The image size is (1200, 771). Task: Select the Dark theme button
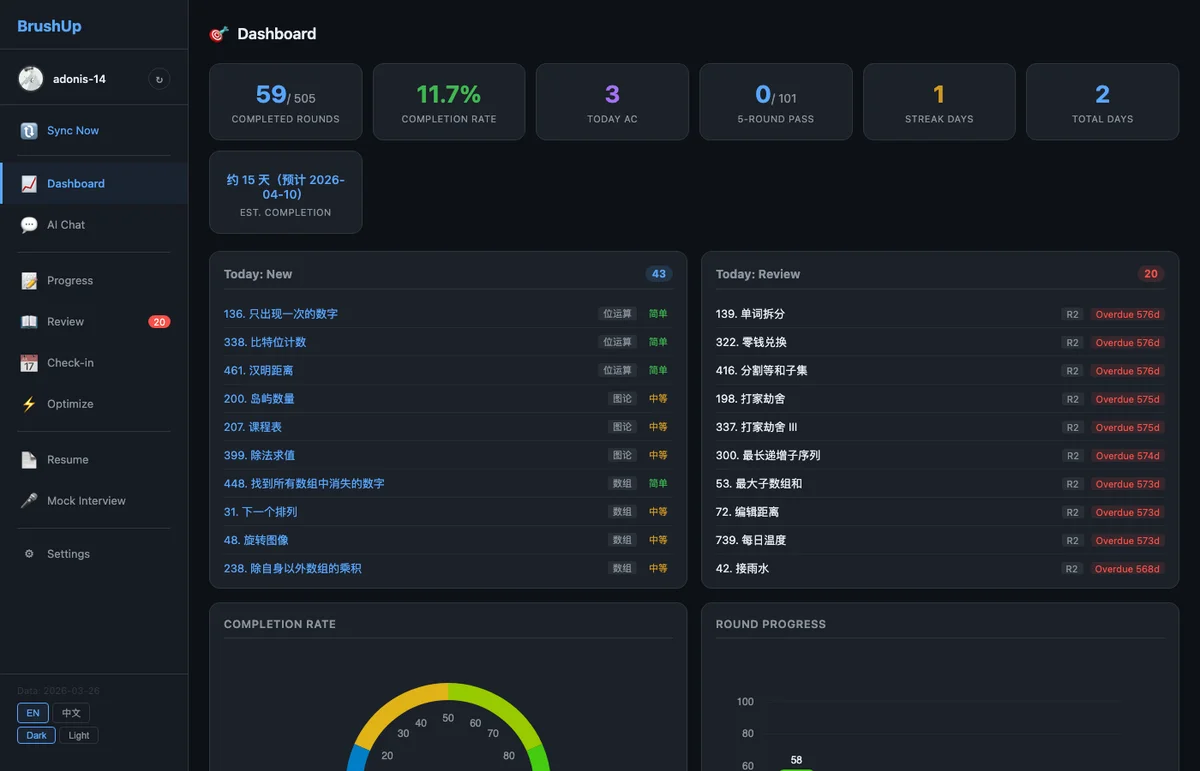pyautogui.click(x=36, y=735)
